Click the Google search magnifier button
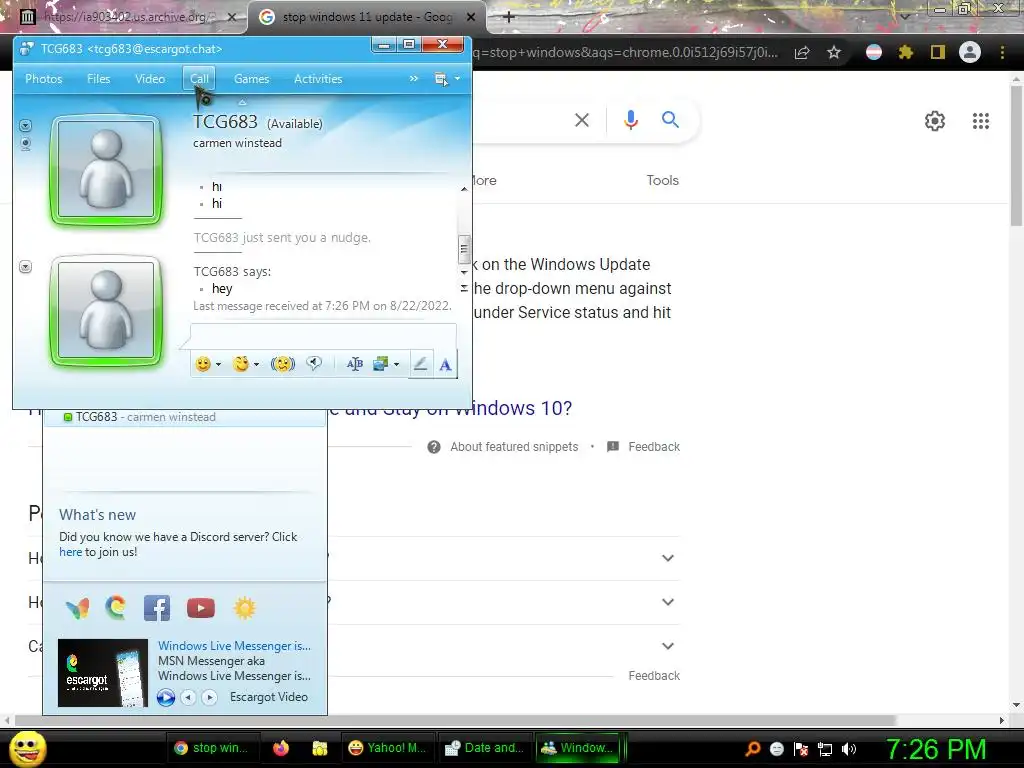The image size is (1024, 768). pos(670,120)
